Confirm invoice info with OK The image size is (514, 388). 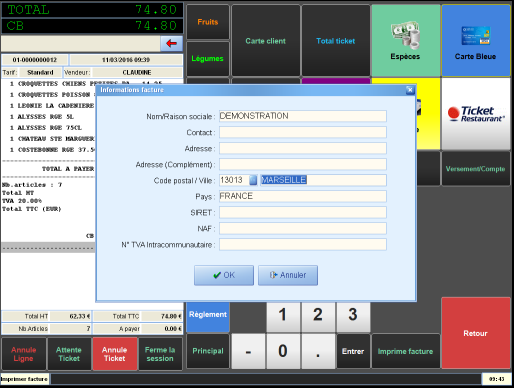click(x=224, y=275)
